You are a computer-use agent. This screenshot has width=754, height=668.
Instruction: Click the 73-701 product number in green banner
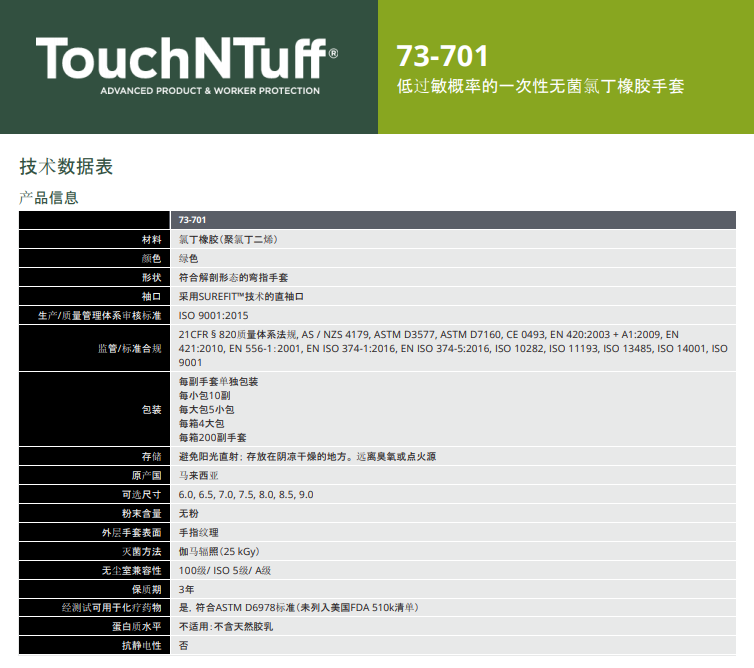click(x=436, y=54)
